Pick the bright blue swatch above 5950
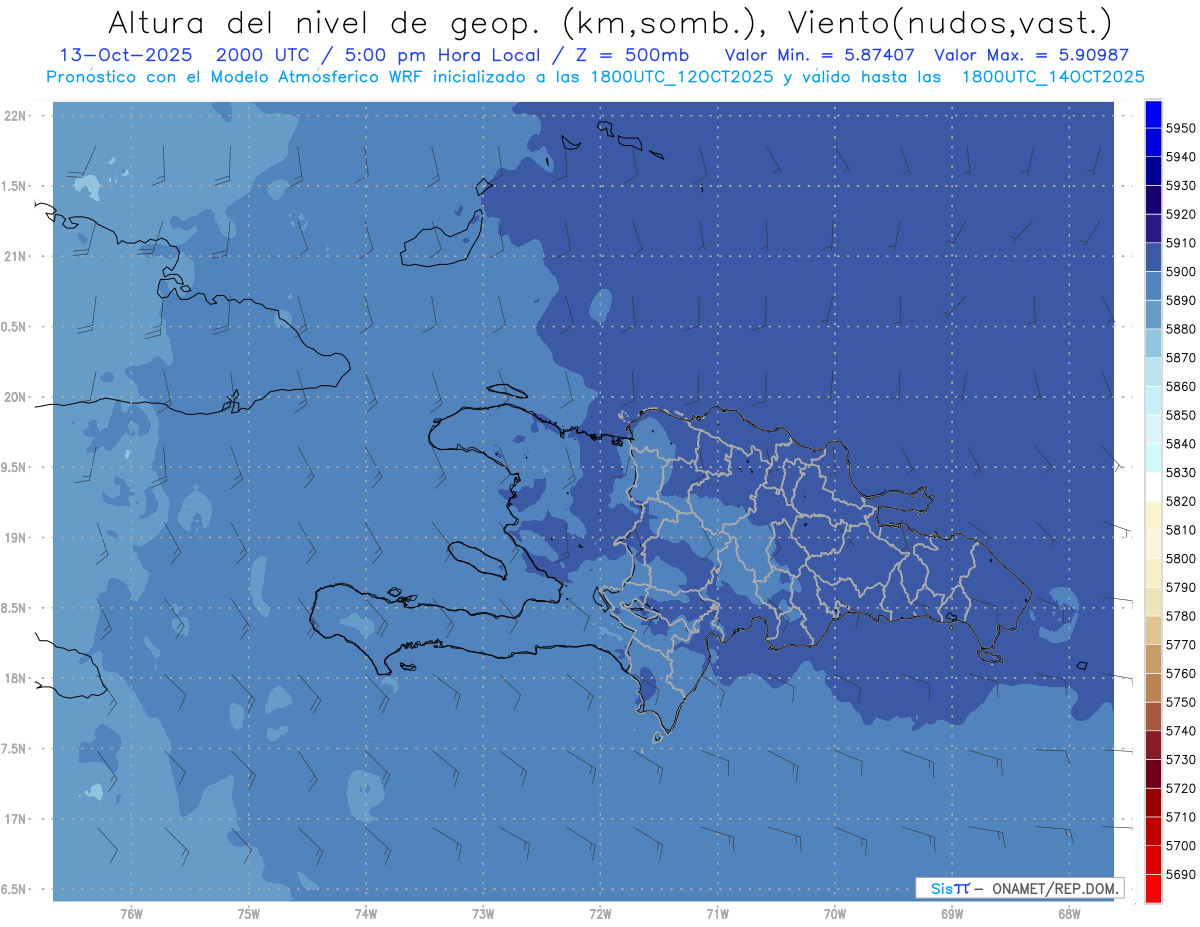 pos(1153,114)
